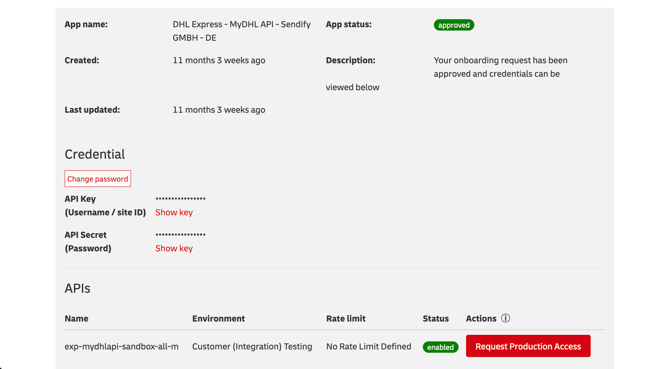Click the Environment column header
670x369 pixels.
click(x=218, y=319)
